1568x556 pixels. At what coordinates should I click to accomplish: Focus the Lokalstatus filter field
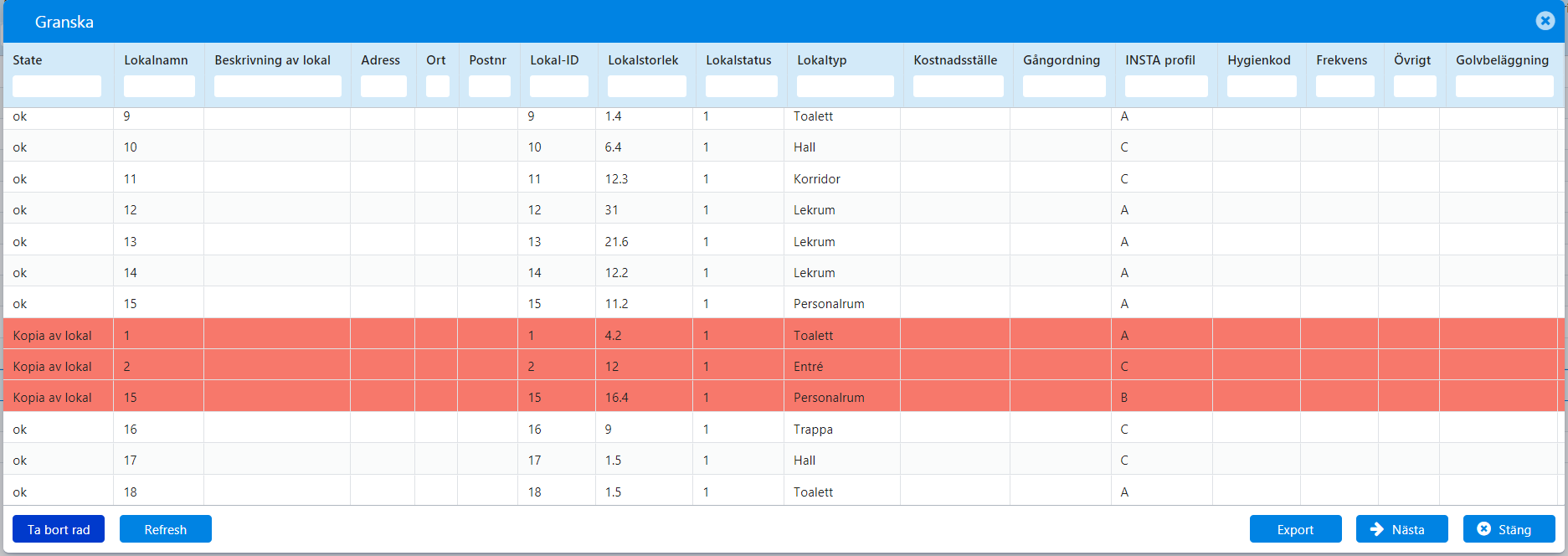click(x=742, y=86)
